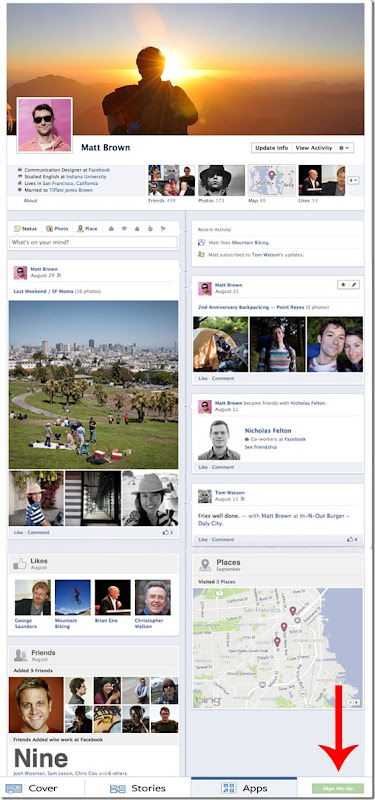Click the home living event icon
375x800 pixels.
click(x=137, y=229)
